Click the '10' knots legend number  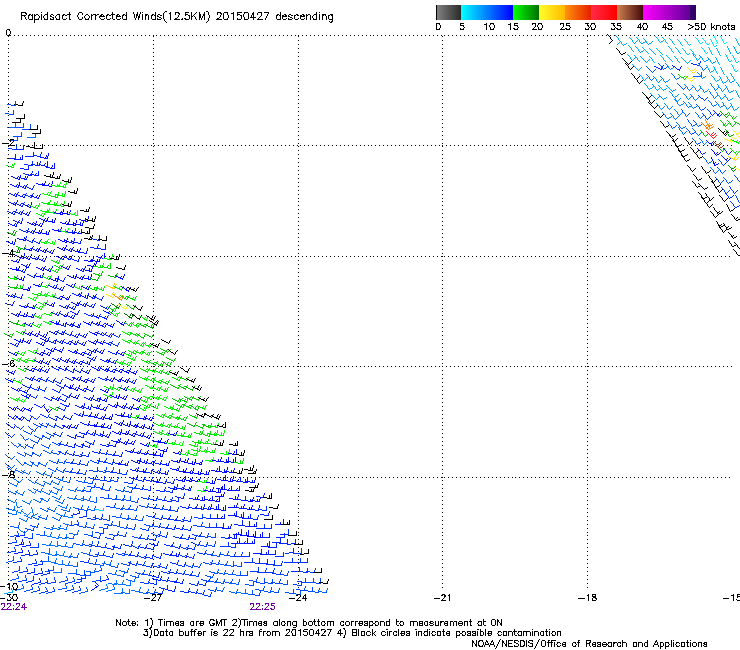pyautogui.click(x=489, y=27)
